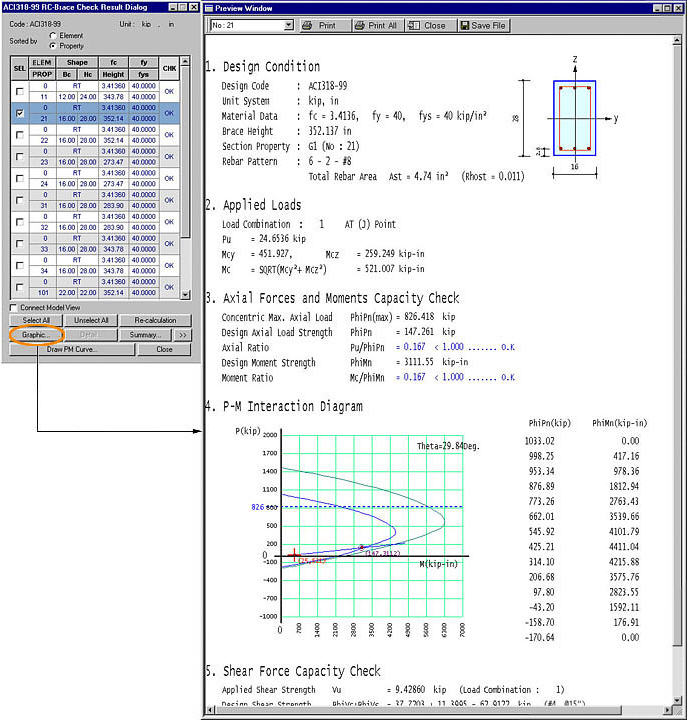Click the Graphic... button
This screenshot has width=688, height=721.
pos(35,335)
